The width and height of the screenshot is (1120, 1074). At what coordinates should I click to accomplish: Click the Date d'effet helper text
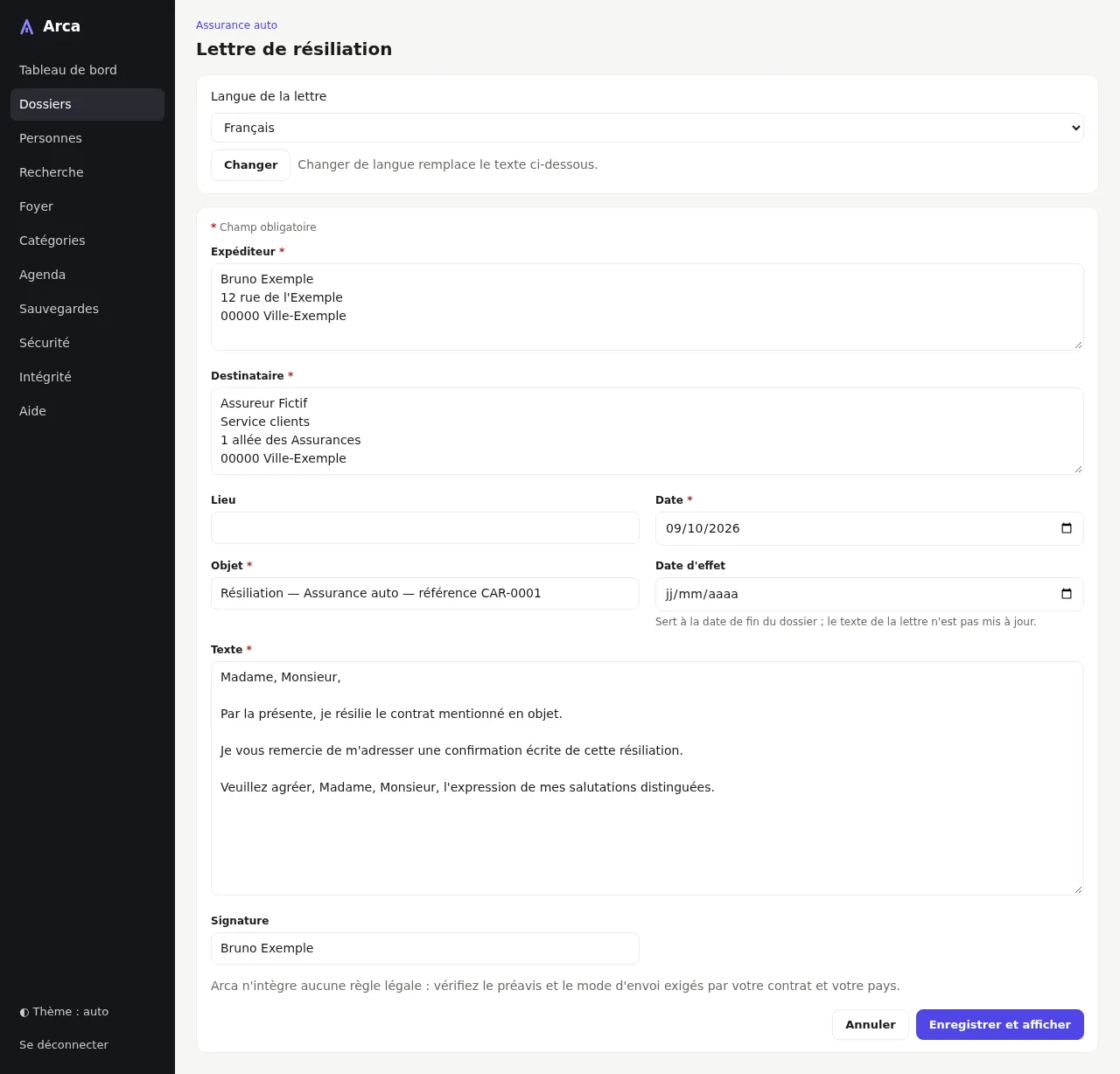(845, 622)
